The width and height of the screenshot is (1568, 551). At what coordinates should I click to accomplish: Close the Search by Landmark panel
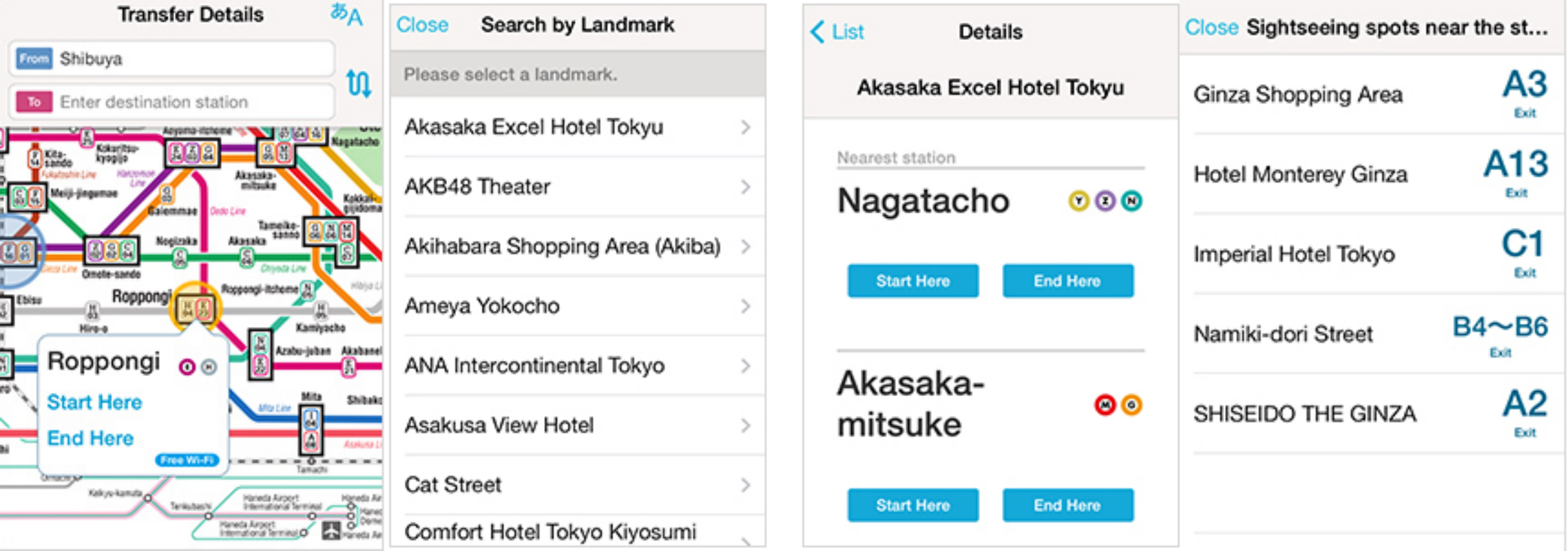pyautogui.click(x=422, y=25)
